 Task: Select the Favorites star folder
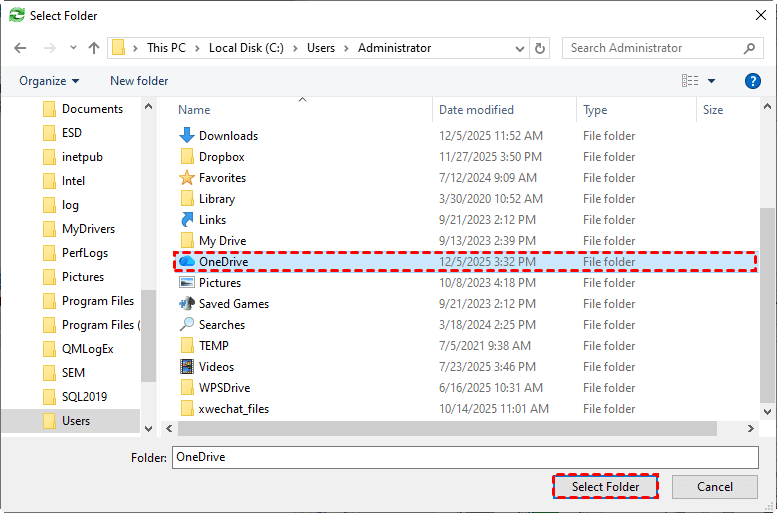pyautogui.click(x=187, y=178)
